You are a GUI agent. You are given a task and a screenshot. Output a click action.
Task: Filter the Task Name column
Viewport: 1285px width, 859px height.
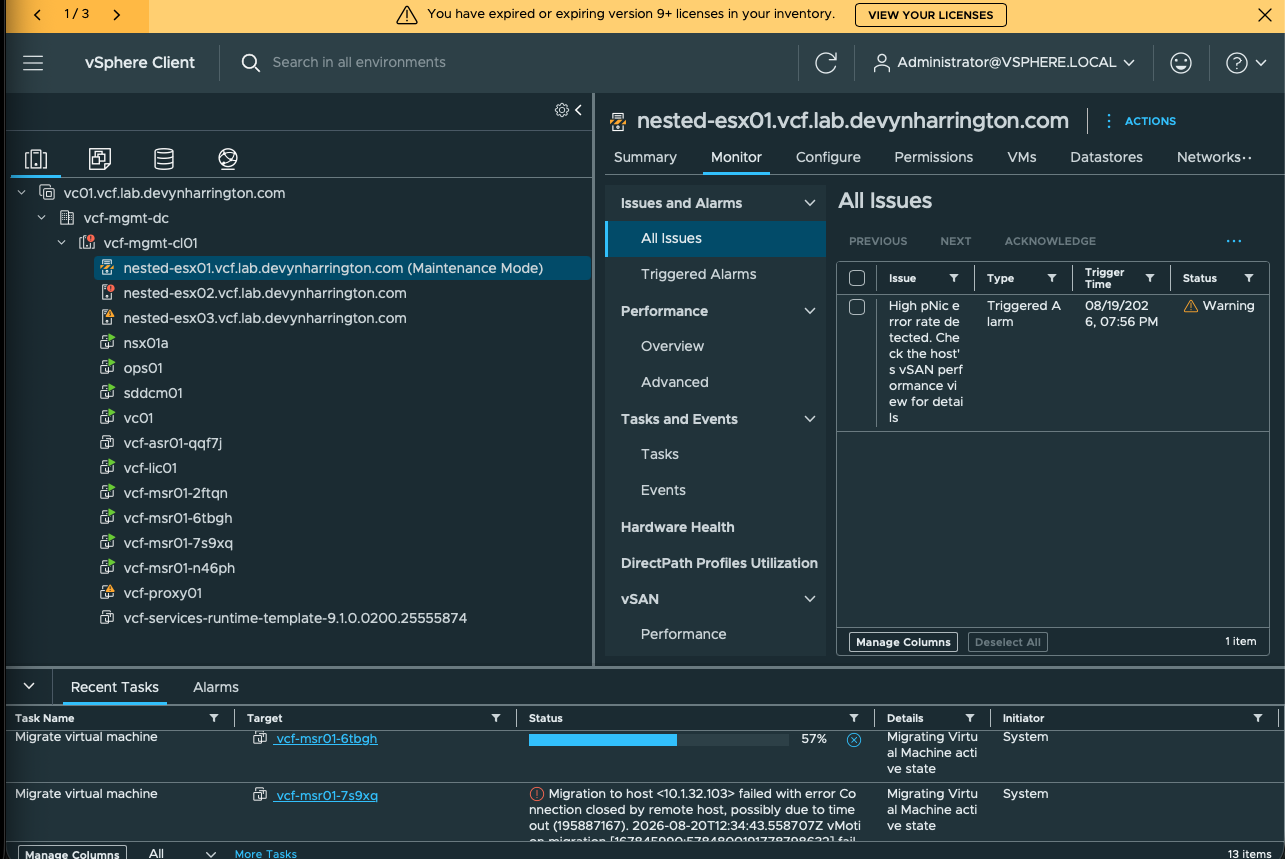pos(214,718)
